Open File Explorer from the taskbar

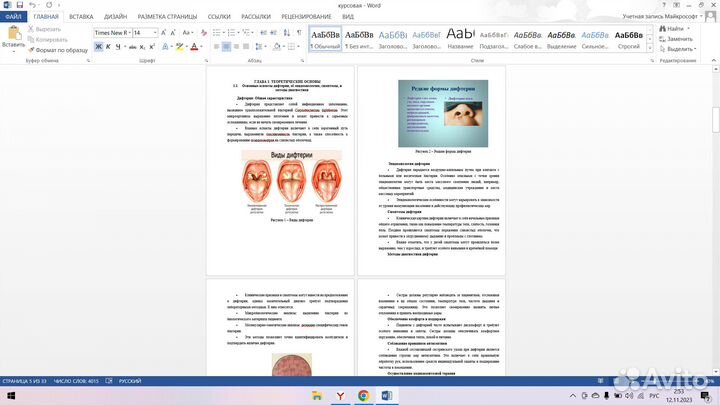[x=317, y=396]
